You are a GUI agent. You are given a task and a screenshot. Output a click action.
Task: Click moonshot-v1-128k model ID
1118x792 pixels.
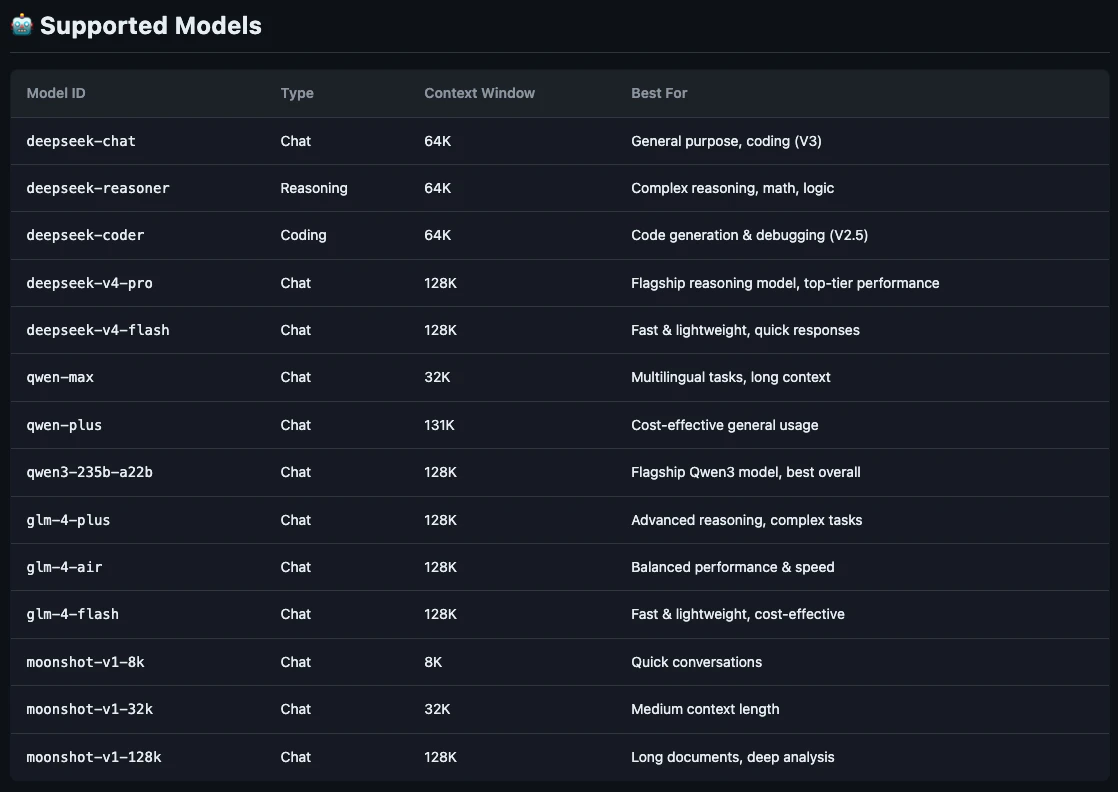point(93,757)
